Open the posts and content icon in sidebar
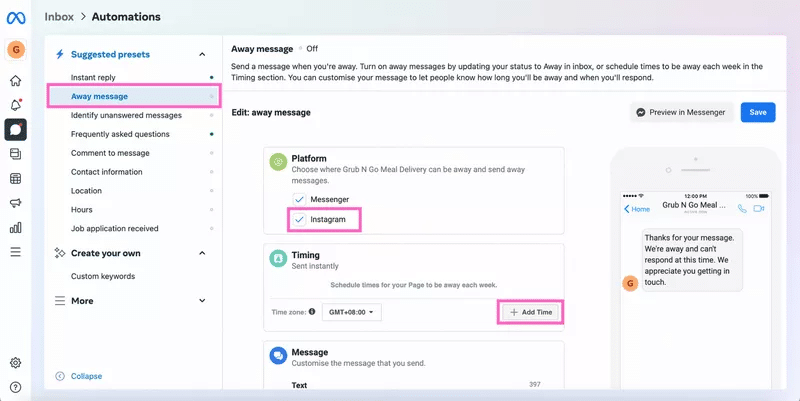The height and width of the screenshot is (401, 800). pos(16,154)
